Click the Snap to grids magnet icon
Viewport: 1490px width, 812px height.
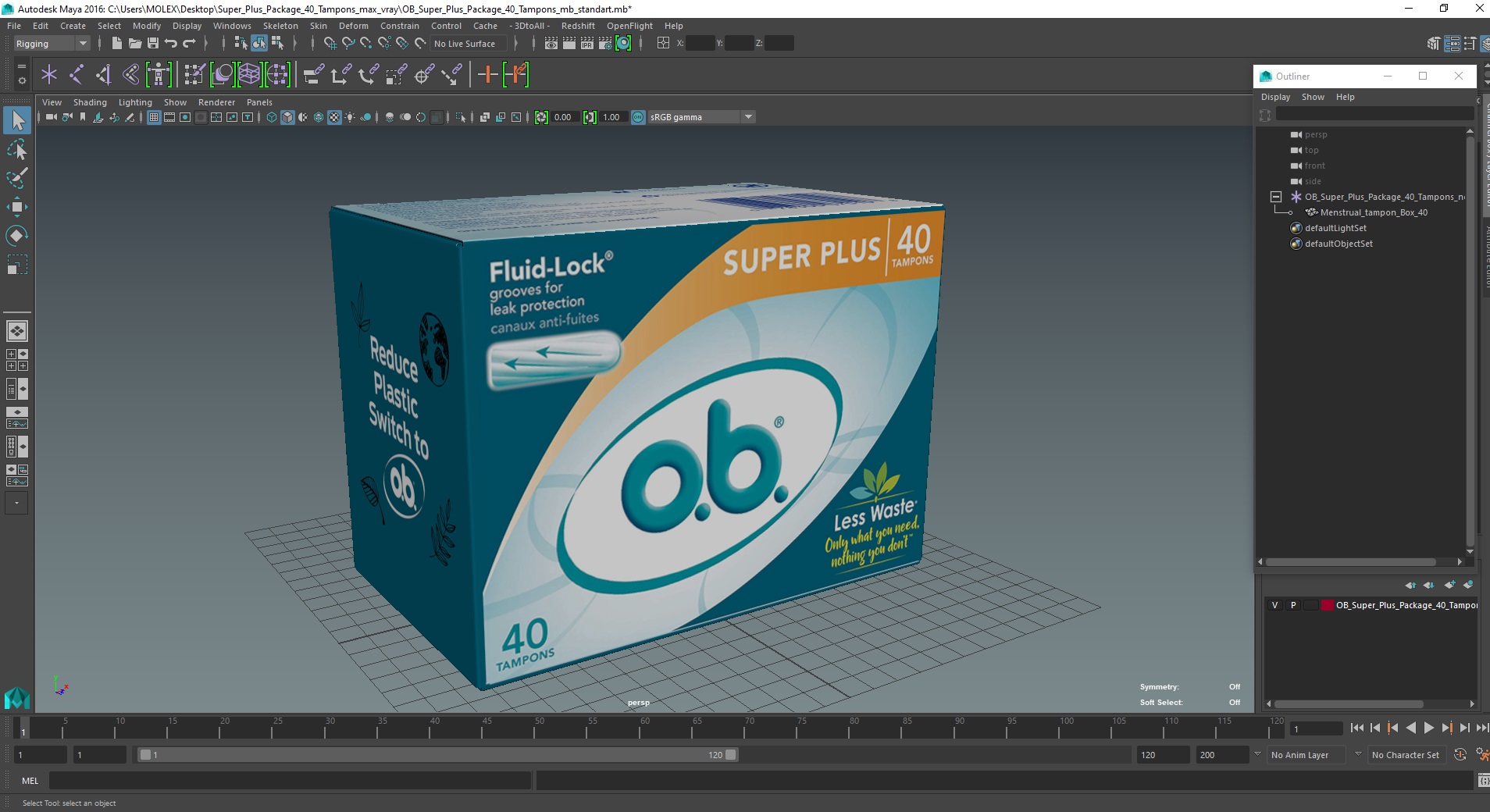(x=330, y=44)
